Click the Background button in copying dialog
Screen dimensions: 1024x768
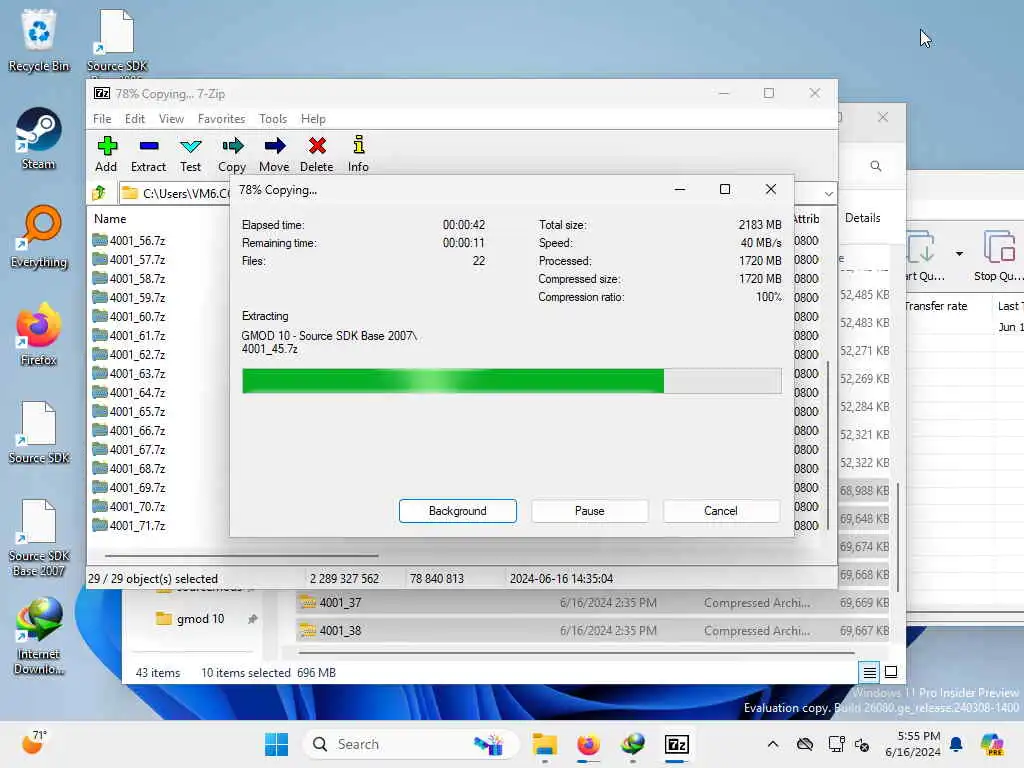(x=458, y=511)
